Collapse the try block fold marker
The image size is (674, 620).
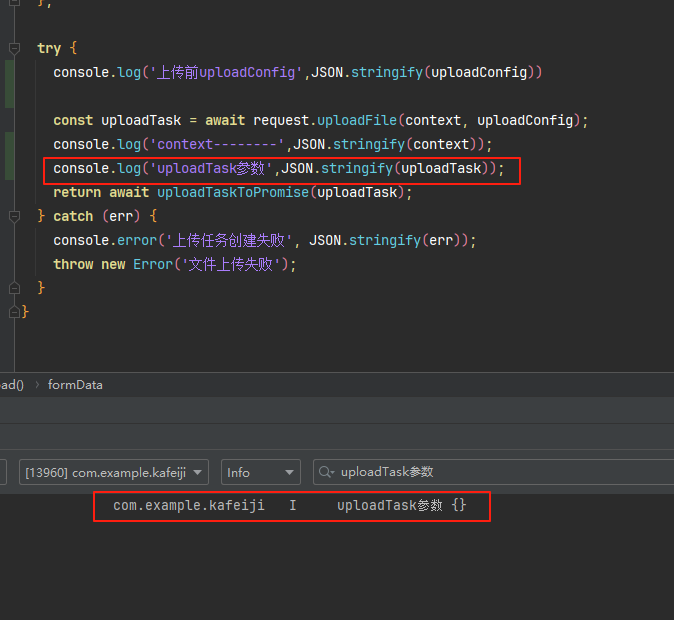click(x=14, y=48)
